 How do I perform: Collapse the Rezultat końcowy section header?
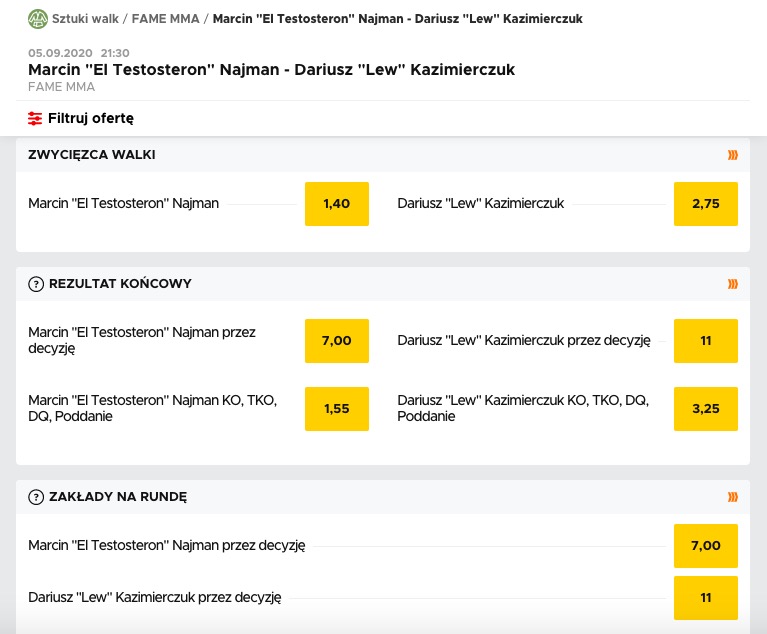point(383,284)
